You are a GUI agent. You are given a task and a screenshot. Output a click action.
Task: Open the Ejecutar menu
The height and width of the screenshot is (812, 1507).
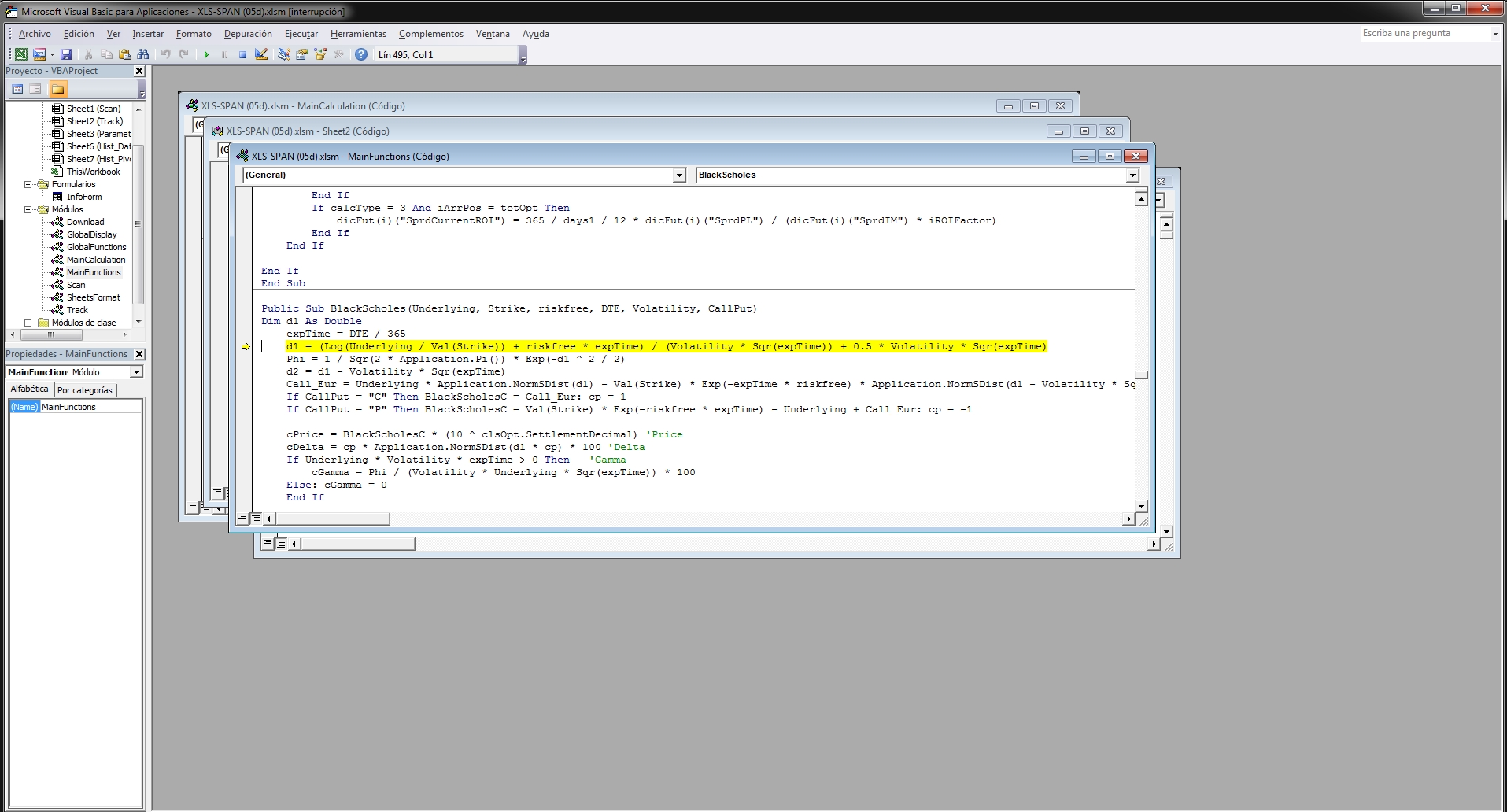click(x=301, y=34)
